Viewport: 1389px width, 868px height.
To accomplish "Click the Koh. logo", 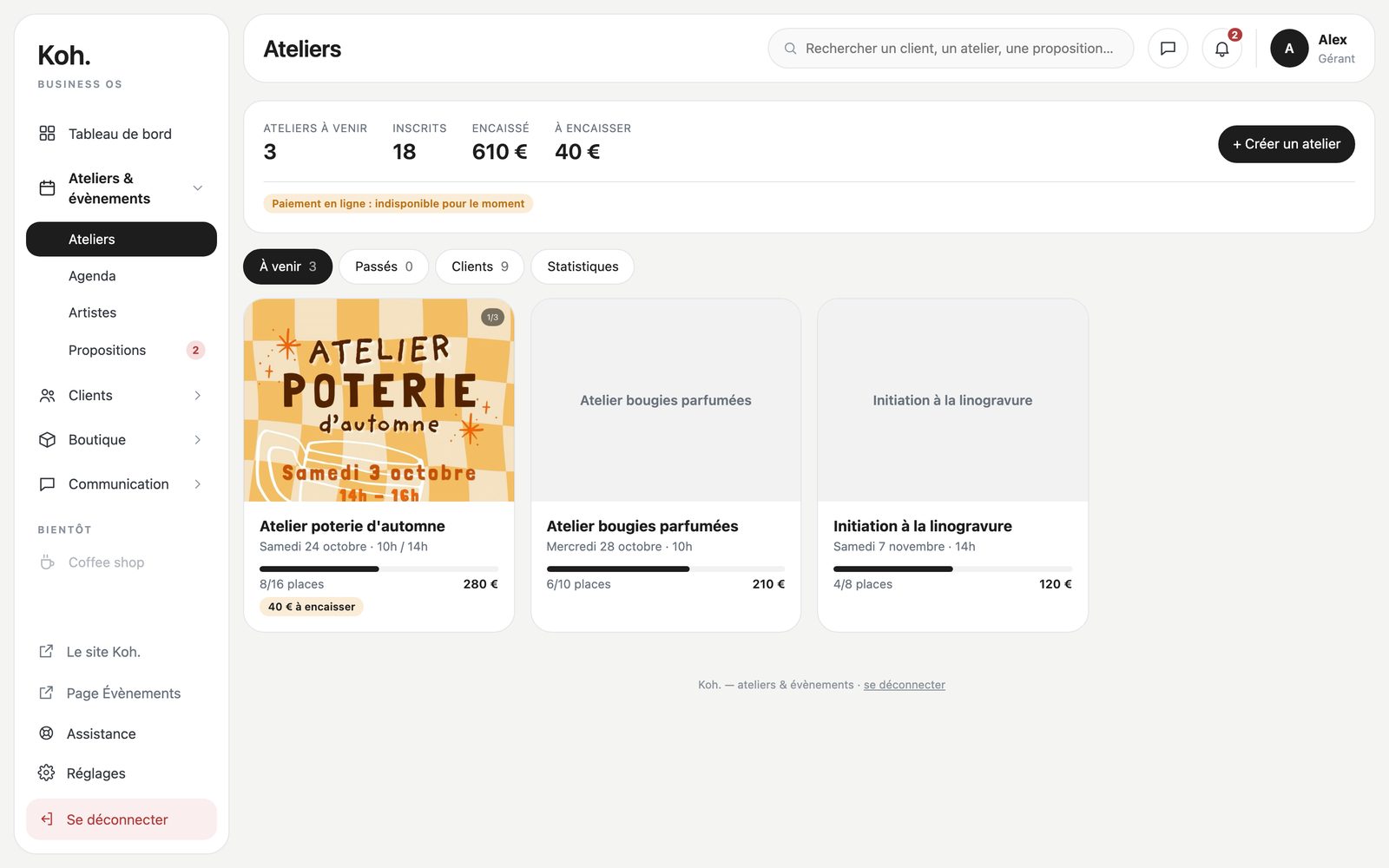I will point(64,56).
